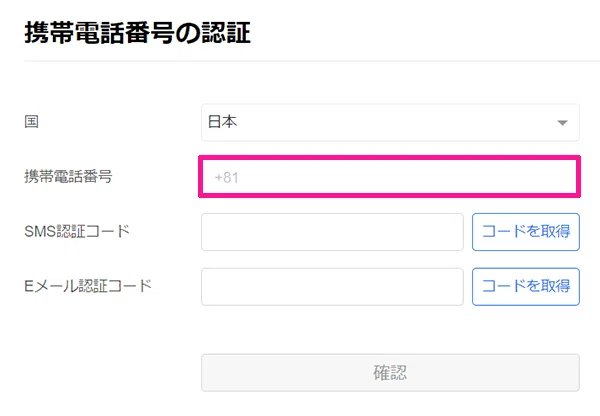Click the SMS認証コード label text
Viewport: 600px width, 416px height.
pos(77,231)
